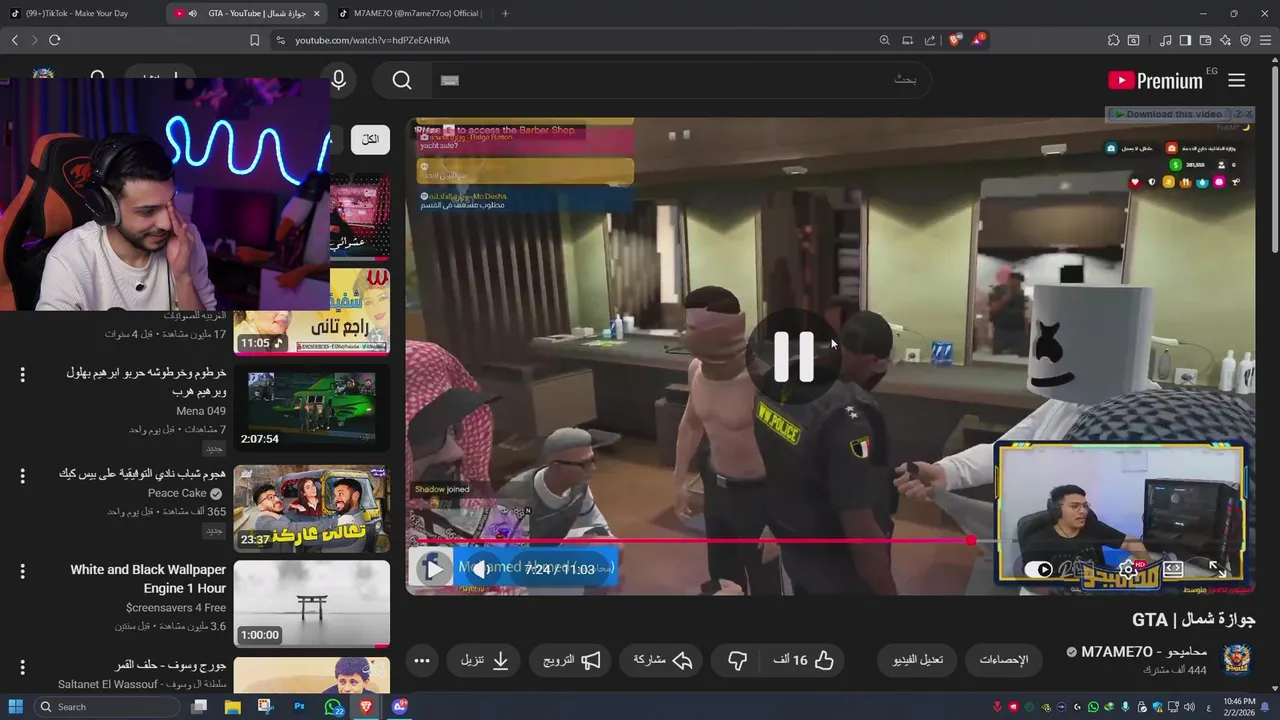This screenshot has height=720, width=1280.
Task: Open options menu for White and Black Wallpaper video
Action: 22,571
